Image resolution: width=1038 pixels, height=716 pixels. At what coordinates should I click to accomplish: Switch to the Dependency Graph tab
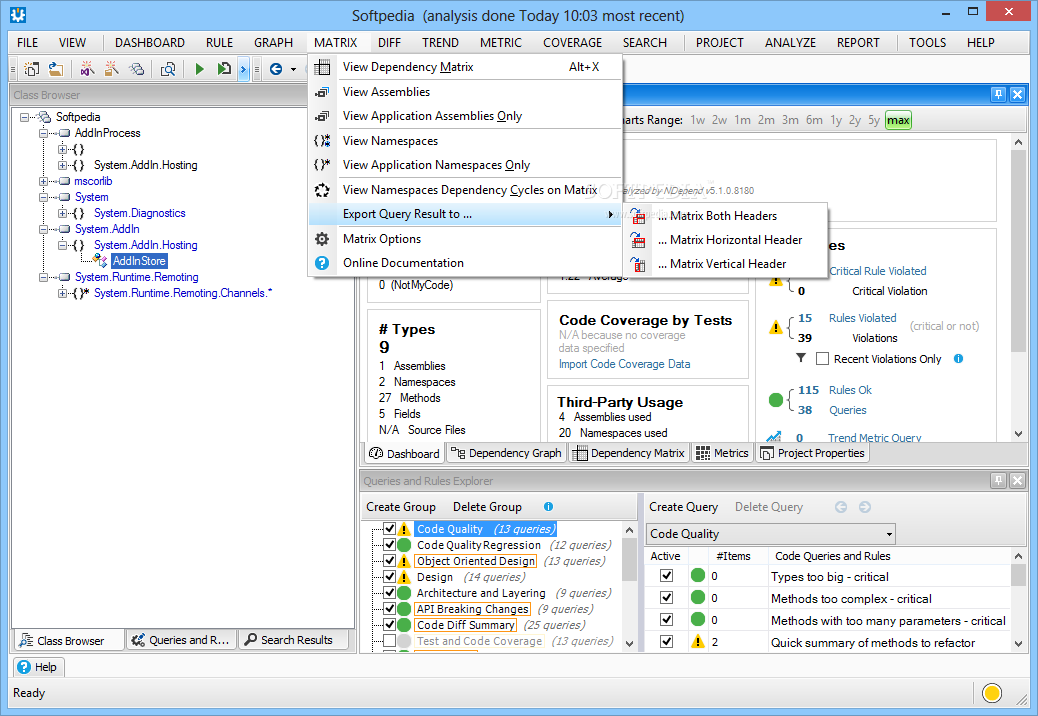pos(506,453)
